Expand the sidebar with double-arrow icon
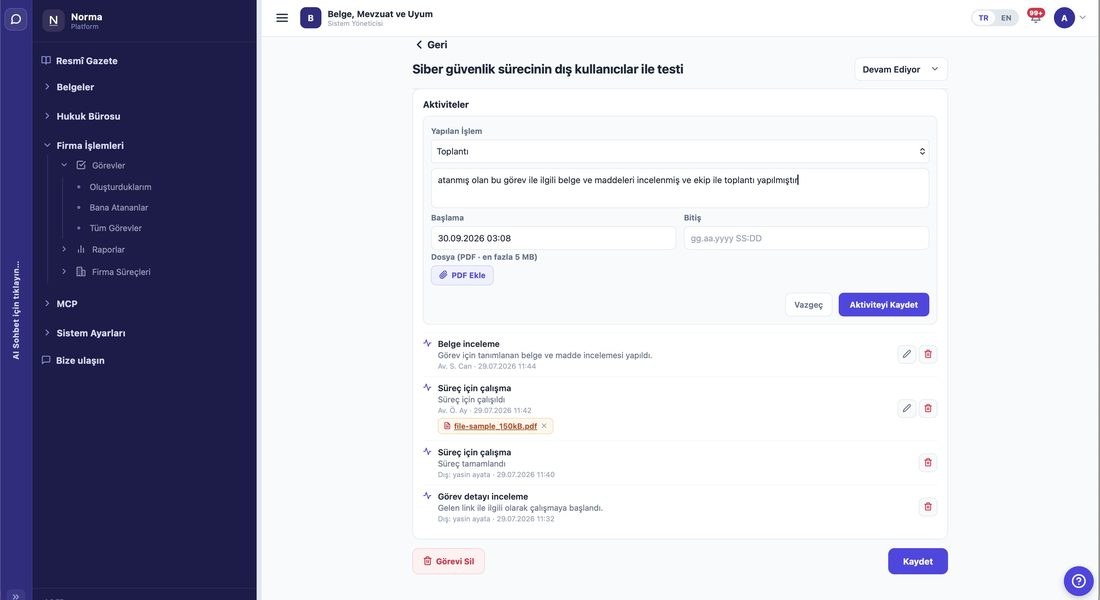This screenshot has height=600, width=1100. click(x=15, y=596)
